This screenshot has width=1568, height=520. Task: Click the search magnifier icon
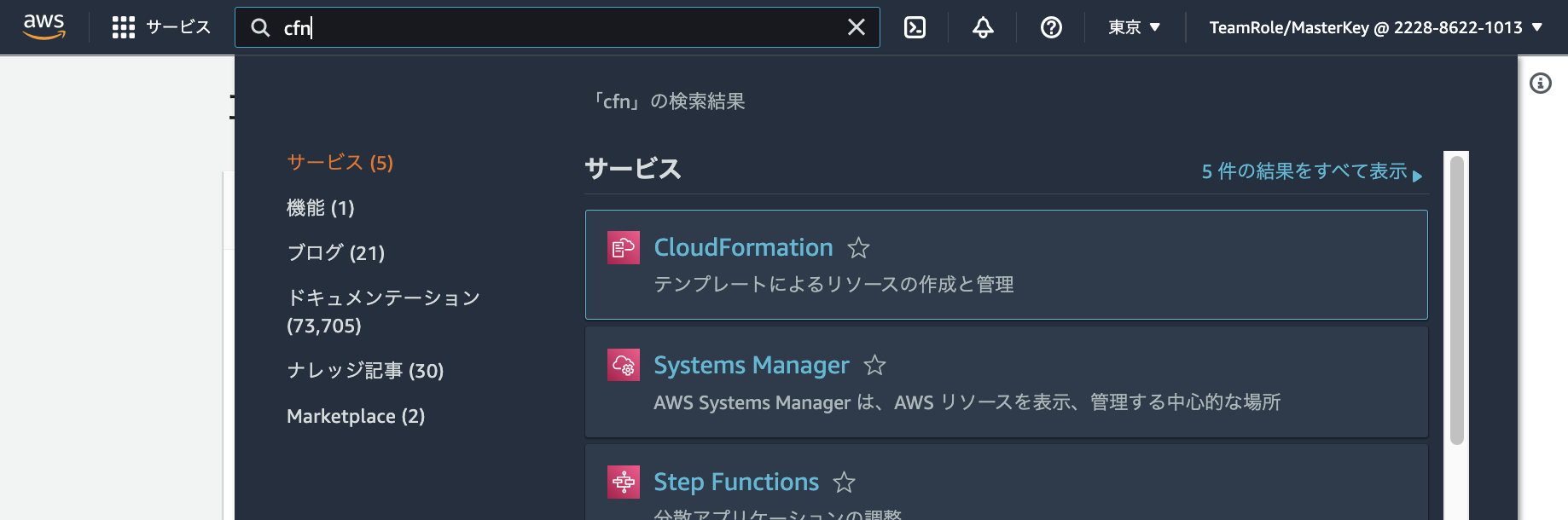pos(260,27)
